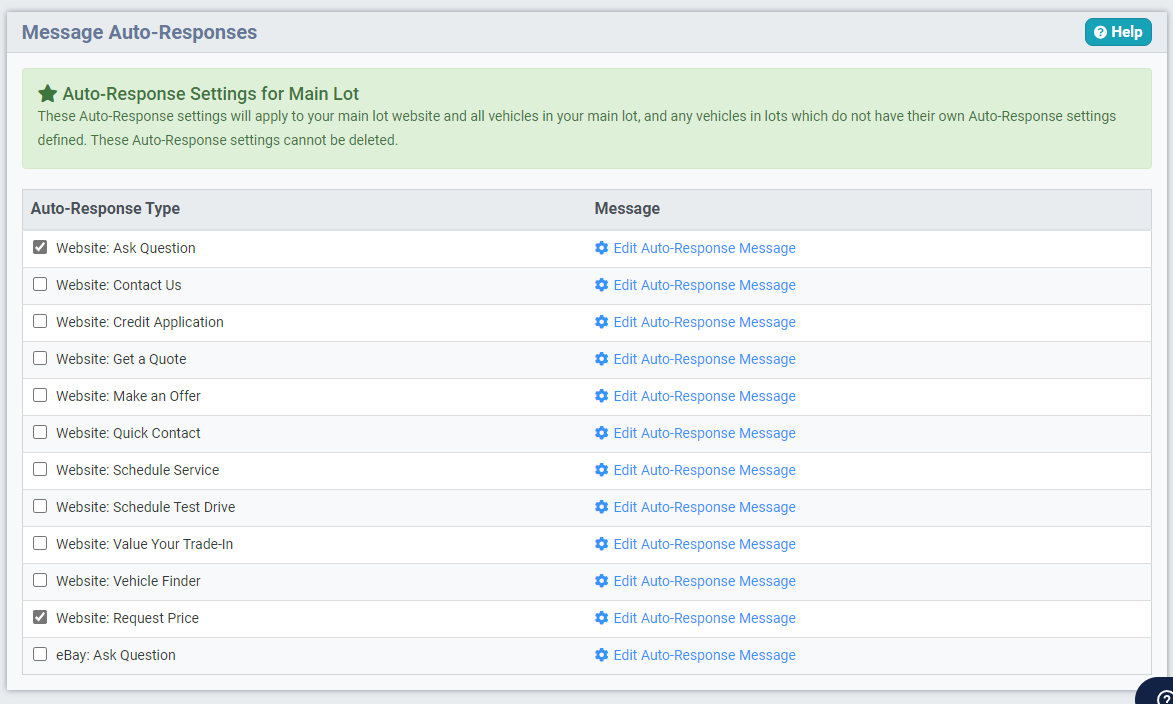Click the 'Website: Get a Quote' label text
This screenshot has height=704, width=1173.
point(121,359)
